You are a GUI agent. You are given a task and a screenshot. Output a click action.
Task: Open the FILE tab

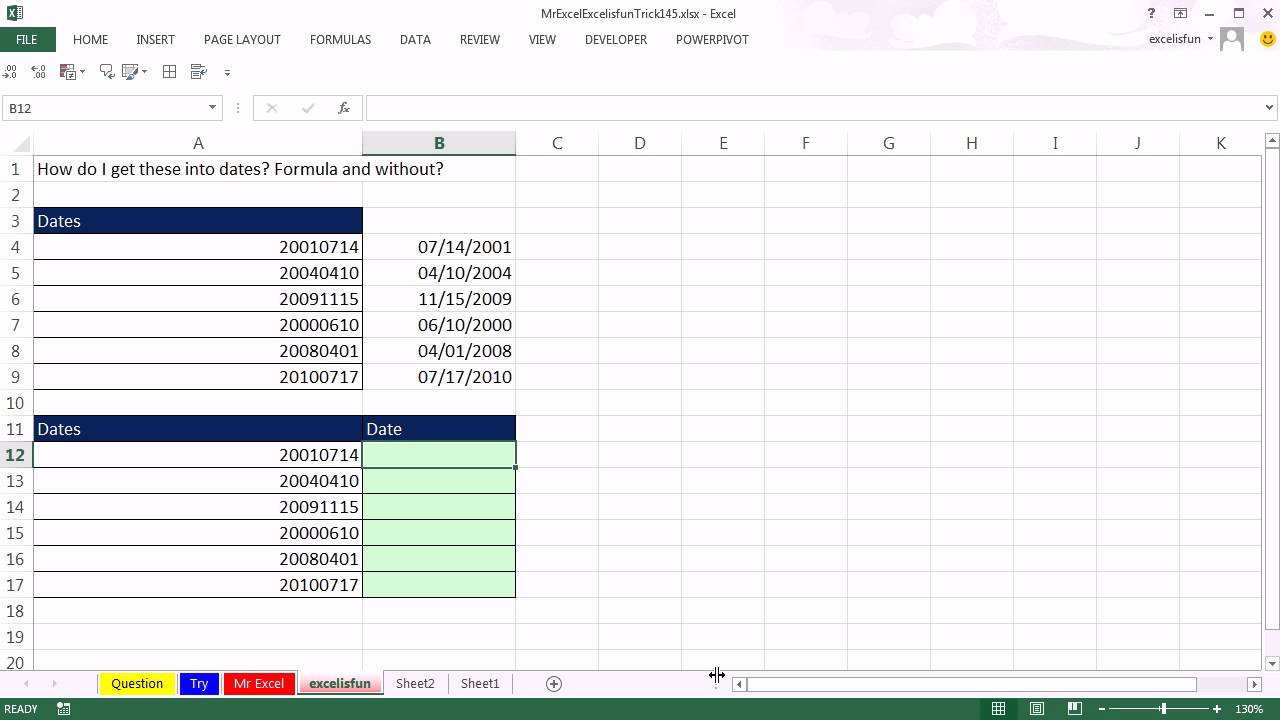pyautogui.click(x=27, y=39)
